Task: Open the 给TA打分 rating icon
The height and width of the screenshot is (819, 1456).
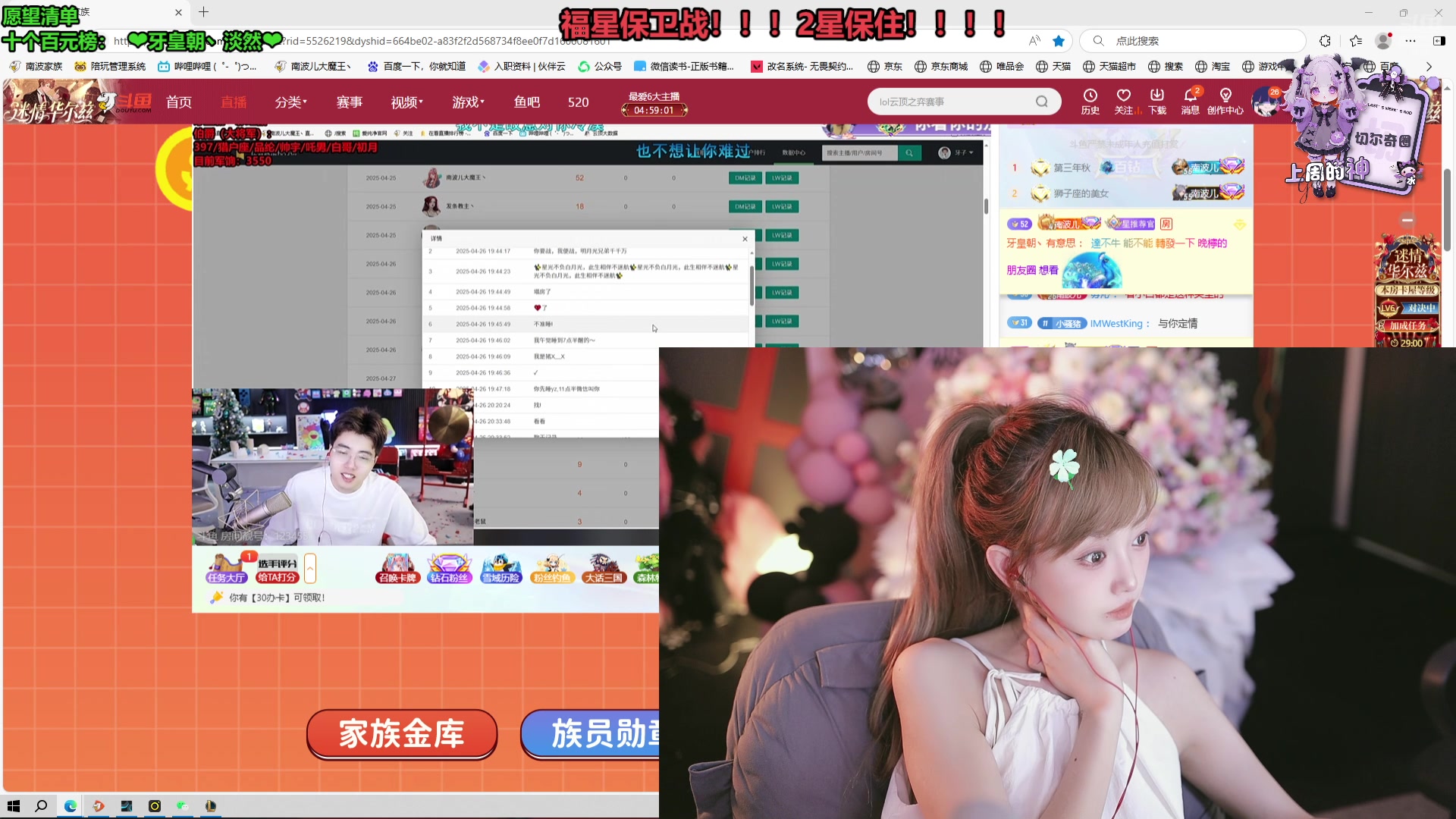Action: click(277, 570)
